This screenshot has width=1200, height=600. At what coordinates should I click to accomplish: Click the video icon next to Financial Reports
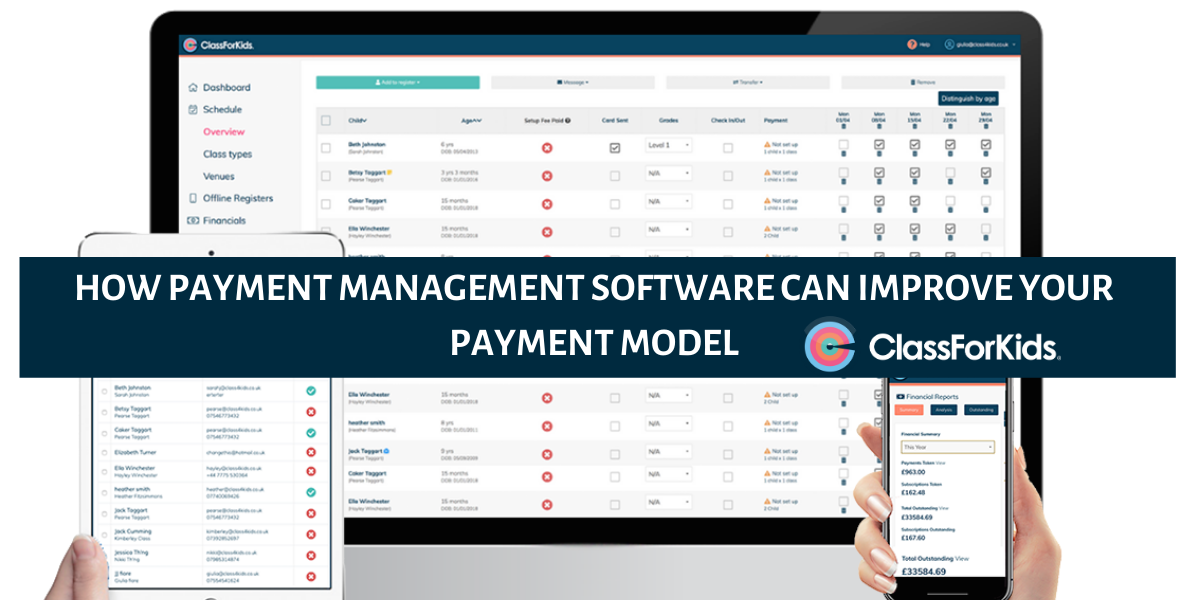(900, 397)
